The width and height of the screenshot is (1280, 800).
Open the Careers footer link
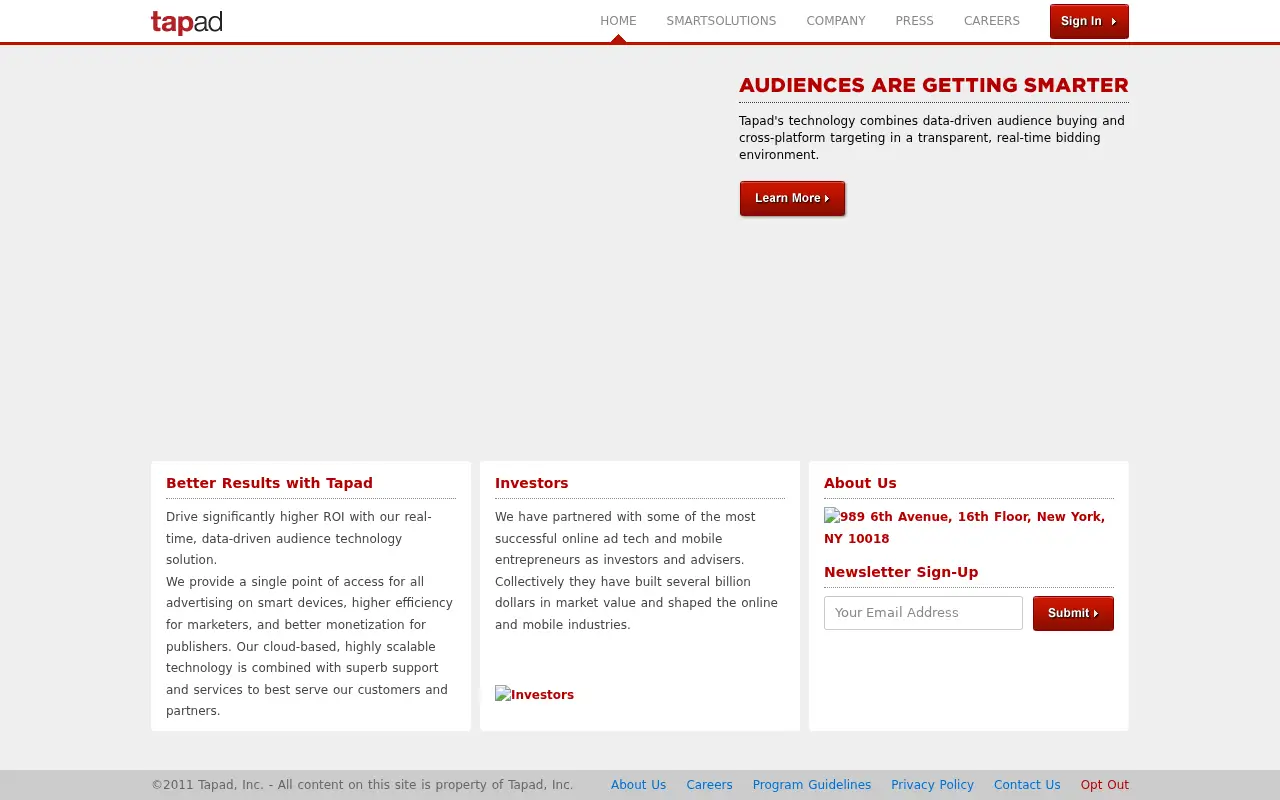[x=709, y=785]
